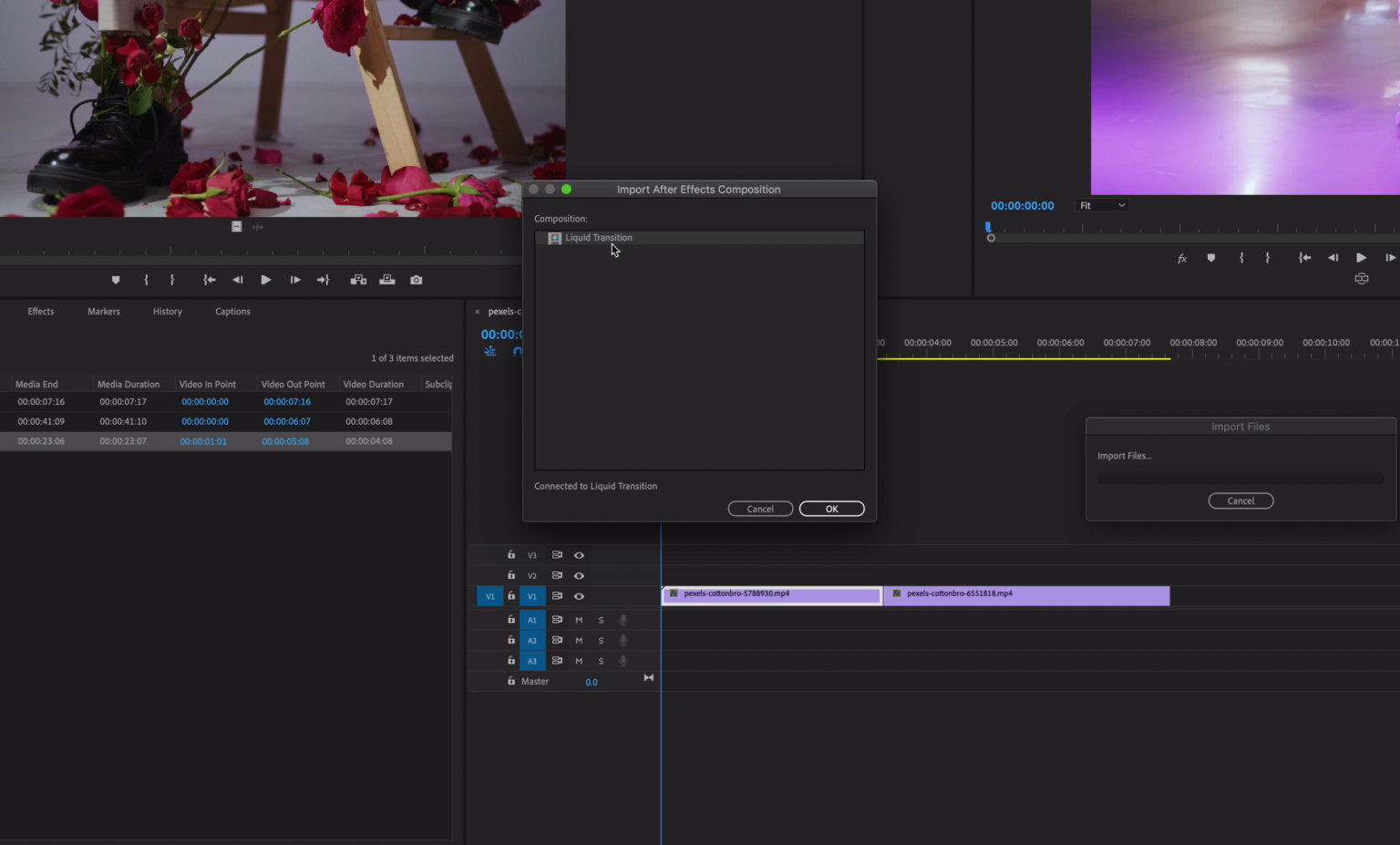The image size is (1400, 845).
Task: Switch to the Markers tab
Action: (x=103, y=311)
